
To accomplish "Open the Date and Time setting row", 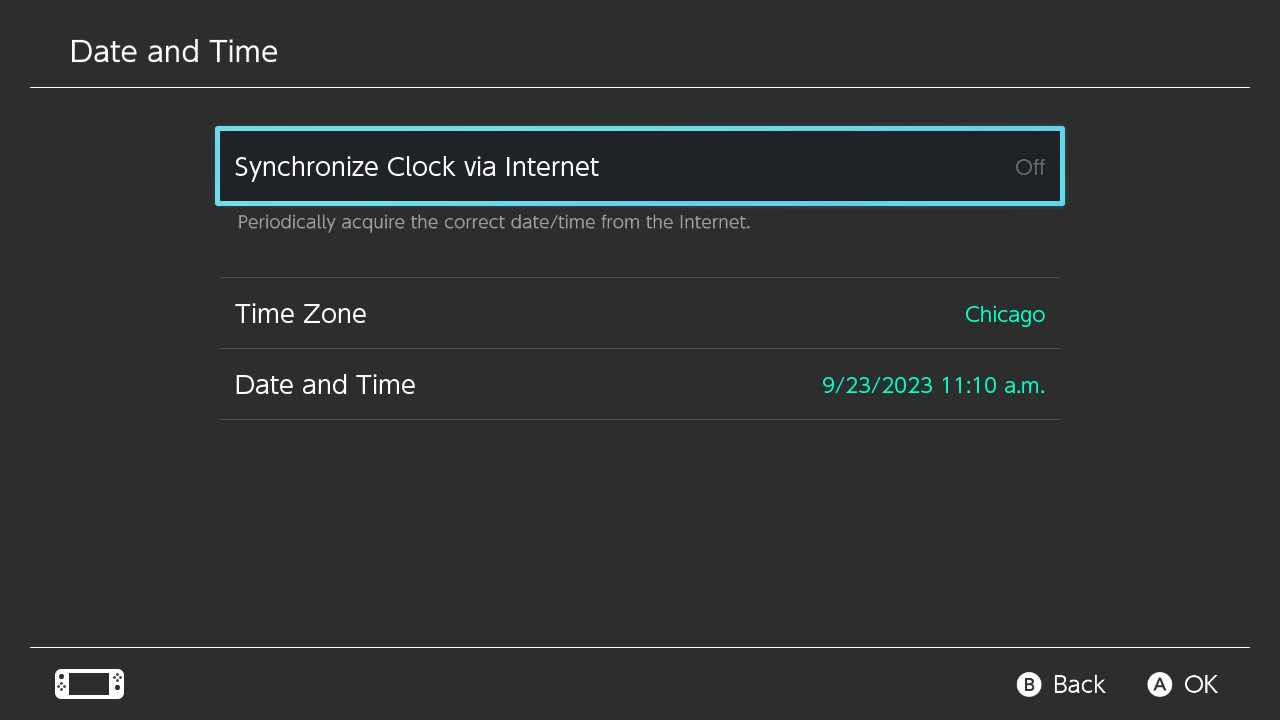I will click(640, 385).
